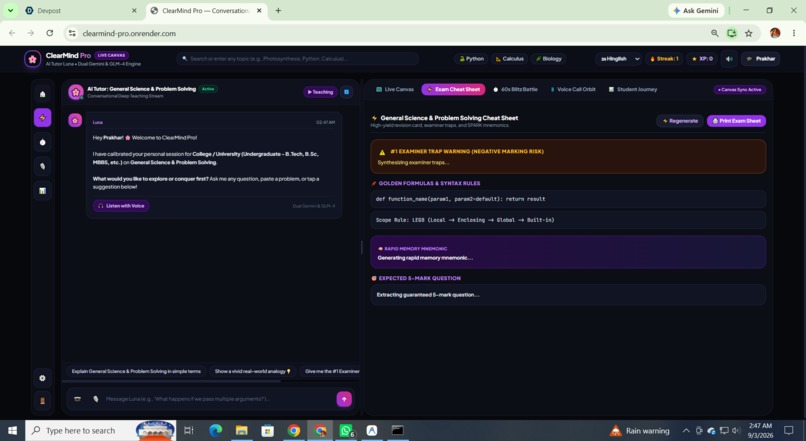Click the view site information icon
806x441 pixels.
click(x=72, y=33)
